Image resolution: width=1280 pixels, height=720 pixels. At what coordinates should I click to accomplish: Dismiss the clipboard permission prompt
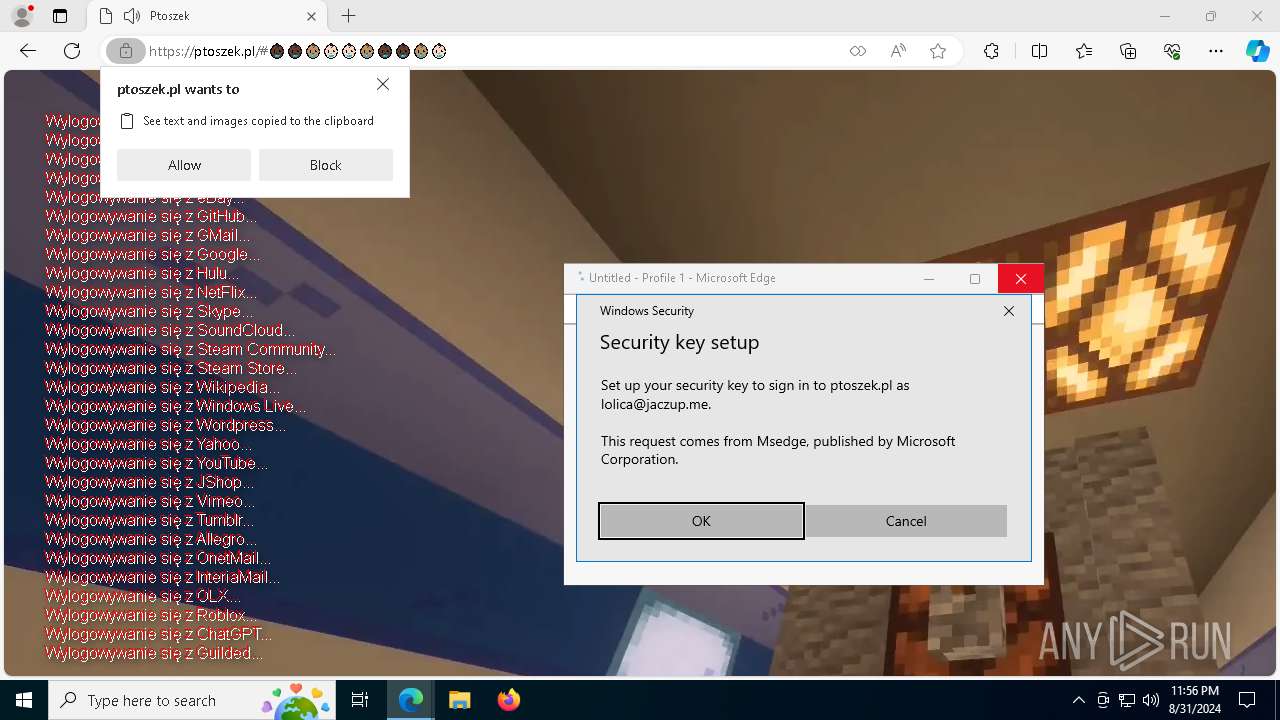(383, 85)
